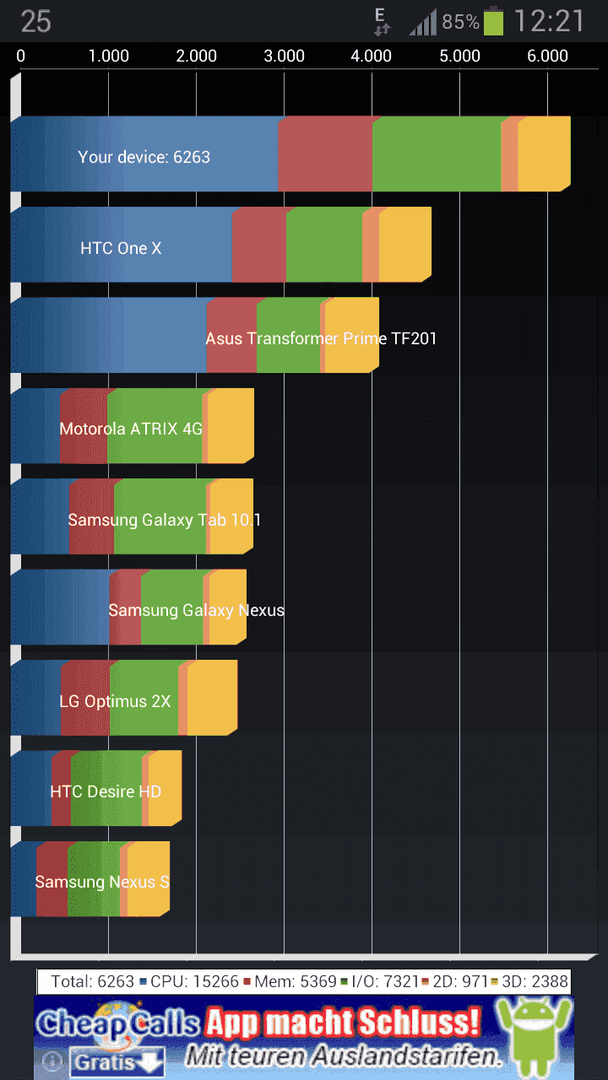Select the Samsung Nexus S bar label
The image size is (608, 1080).
click(102, 882)
